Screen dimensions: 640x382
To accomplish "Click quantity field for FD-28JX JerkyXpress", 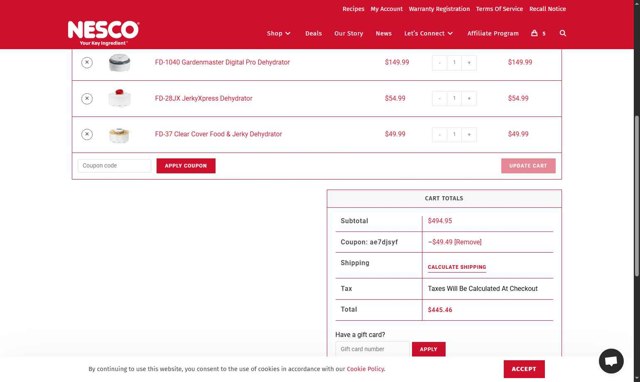I will (x=454, y=98).
